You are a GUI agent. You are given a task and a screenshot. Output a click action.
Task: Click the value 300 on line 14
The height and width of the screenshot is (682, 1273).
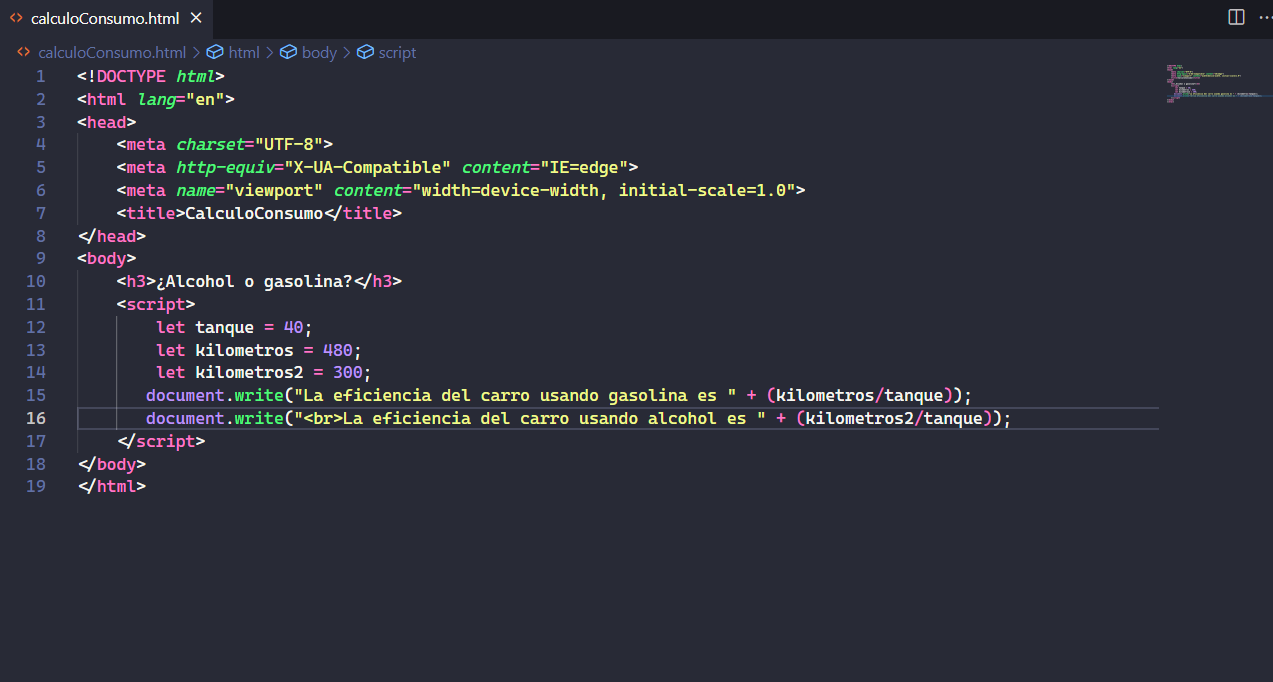[x=348, y=373]
